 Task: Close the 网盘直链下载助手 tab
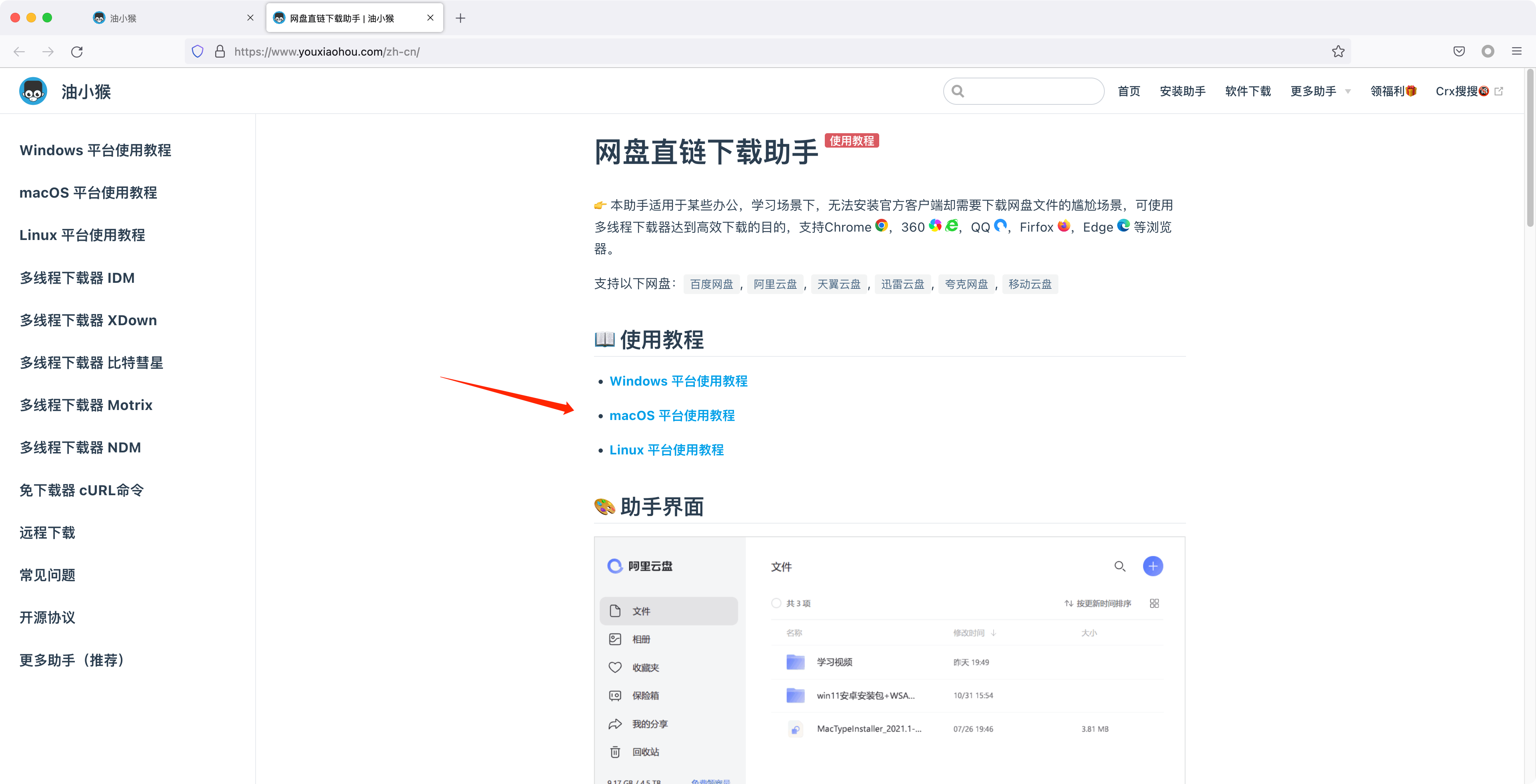click(430, 18)
